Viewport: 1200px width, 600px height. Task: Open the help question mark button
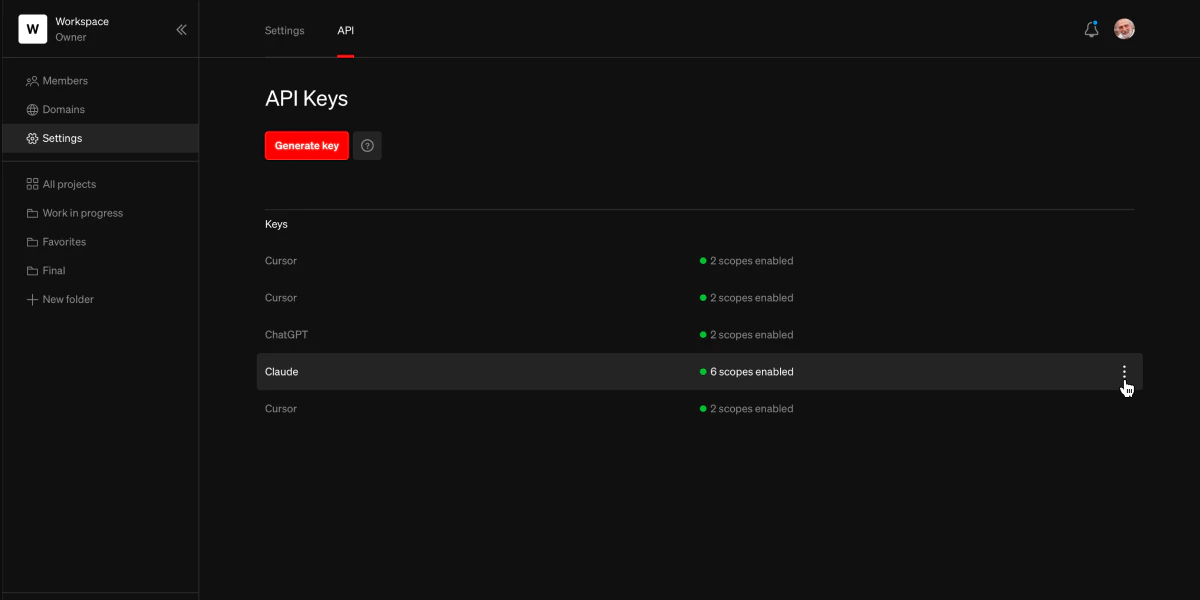pyautogui.click(x=367, y=146)
